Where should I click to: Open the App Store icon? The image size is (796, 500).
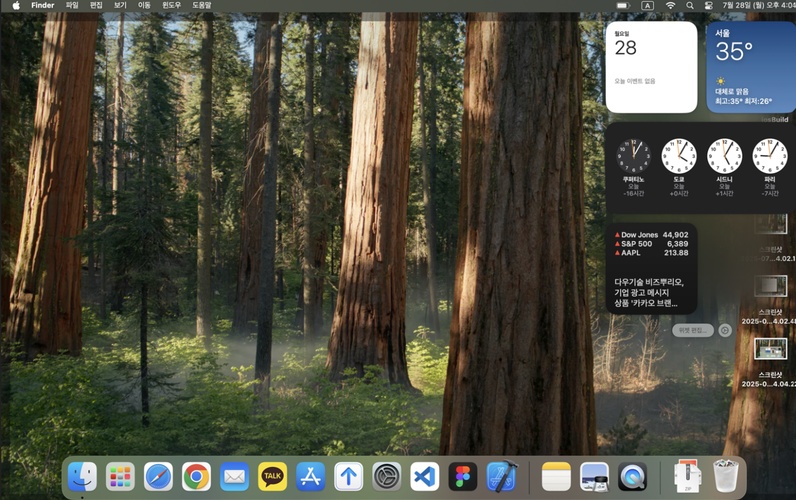click(310, 476)
